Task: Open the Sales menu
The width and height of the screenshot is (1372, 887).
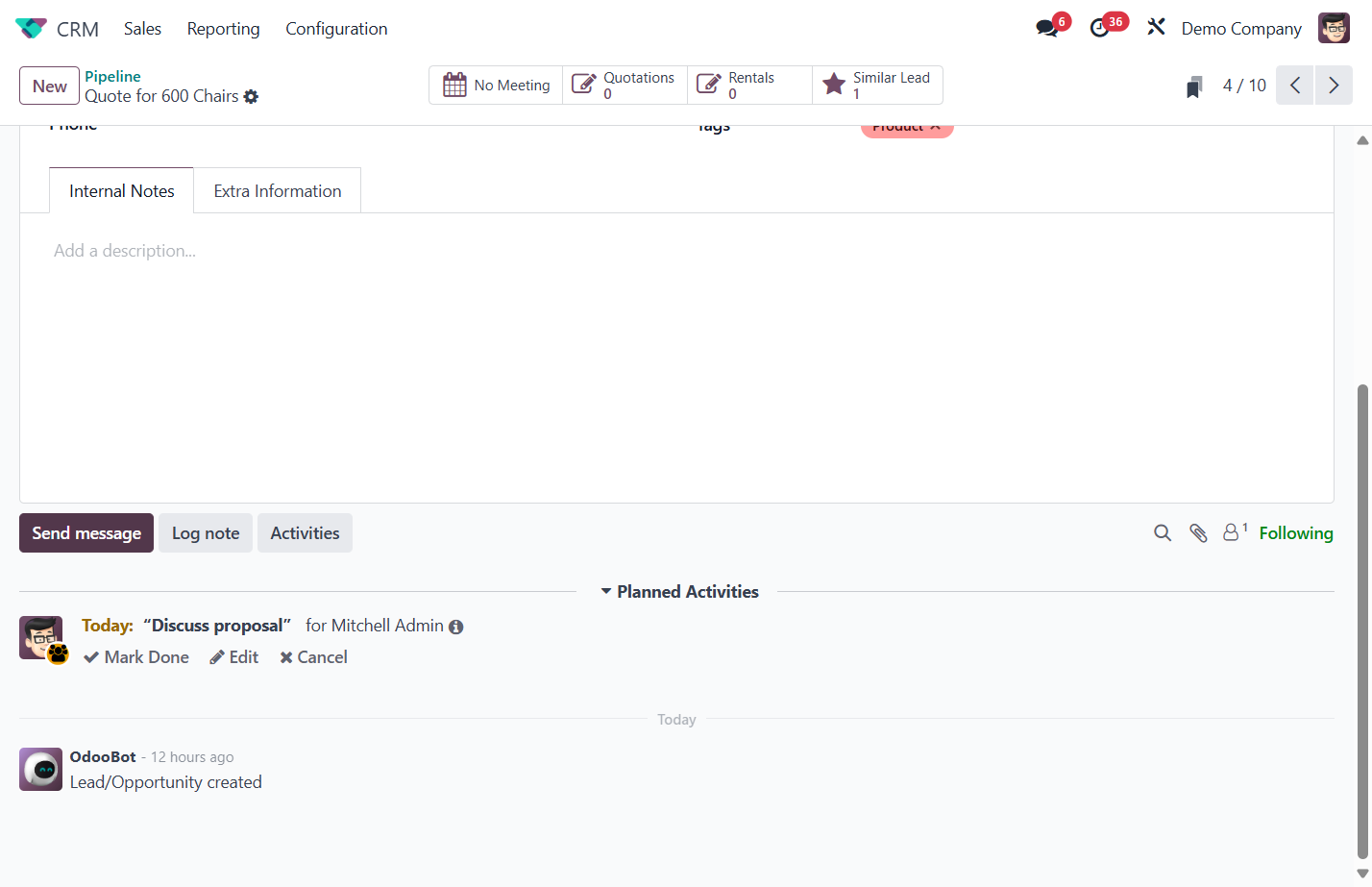Action: click(142, 29)
